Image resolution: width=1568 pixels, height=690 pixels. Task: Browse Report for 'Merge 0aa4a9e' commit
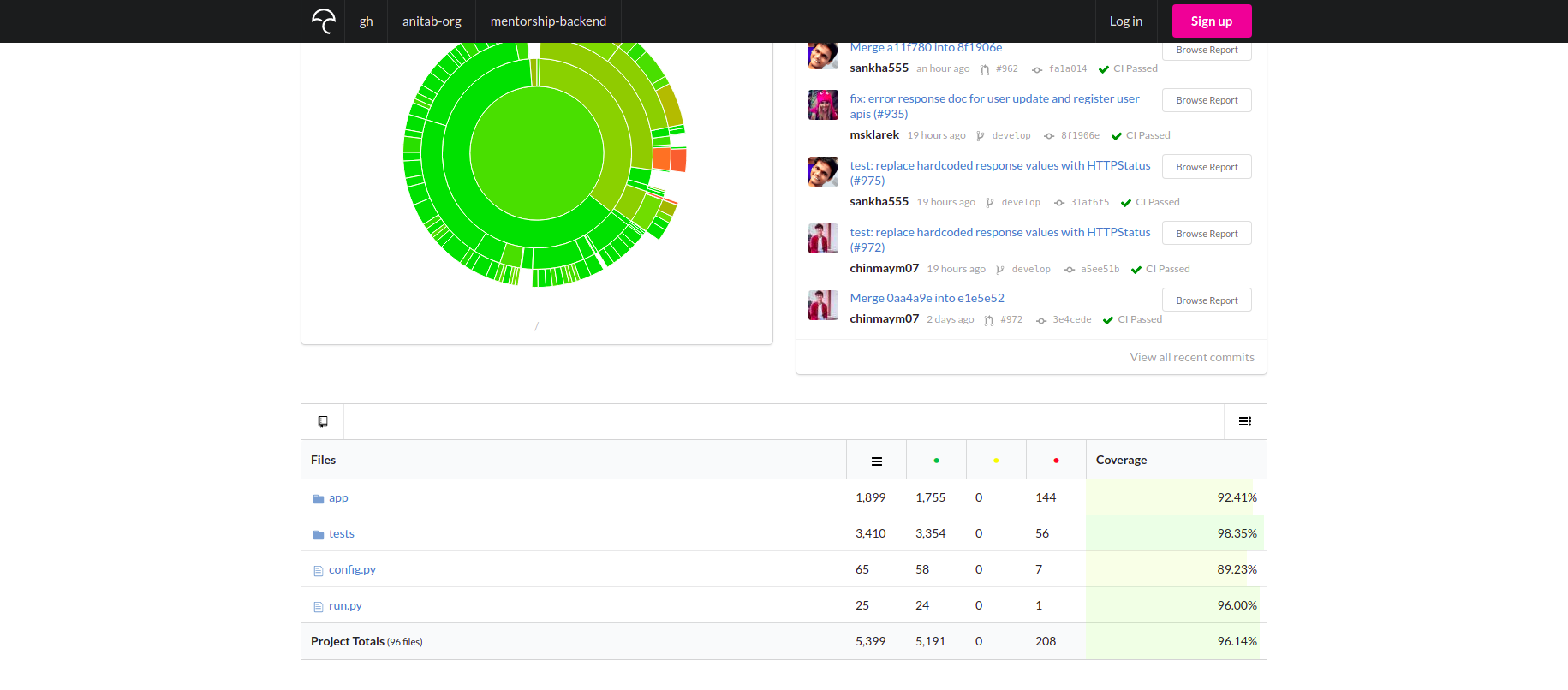[x=1207, y=300]
